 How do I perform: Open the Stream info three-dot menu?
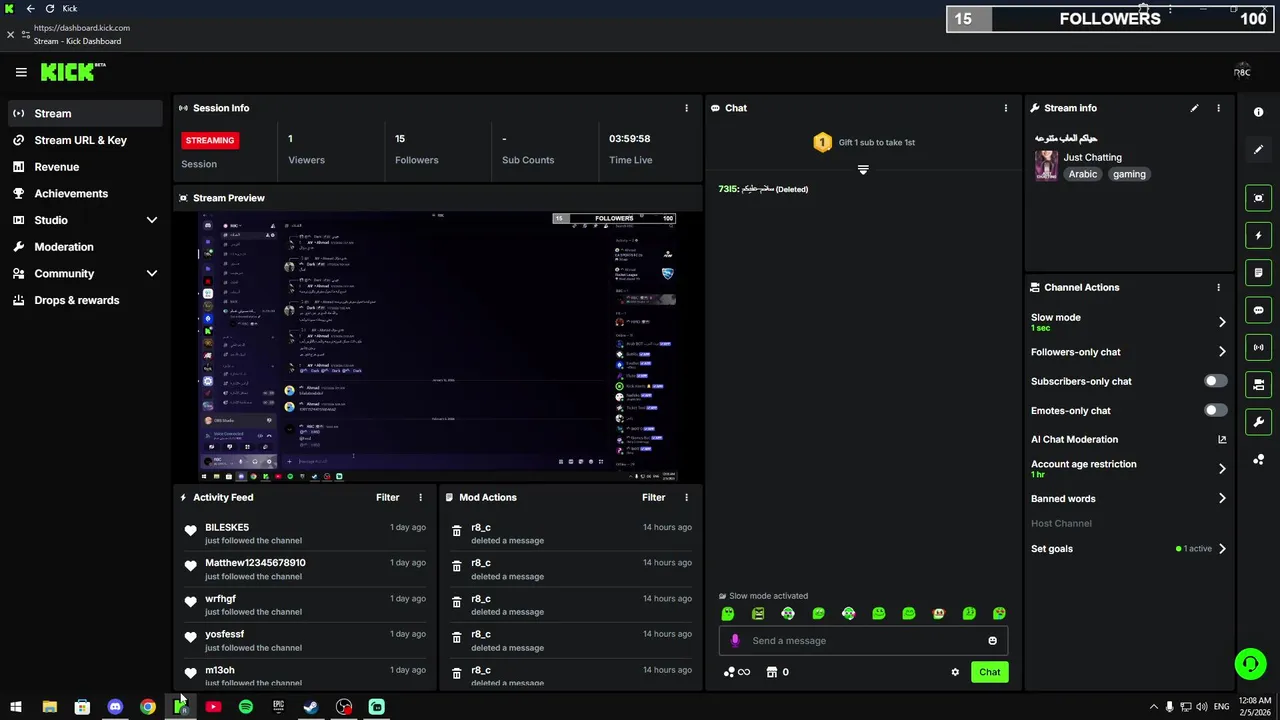(1218, 108)
